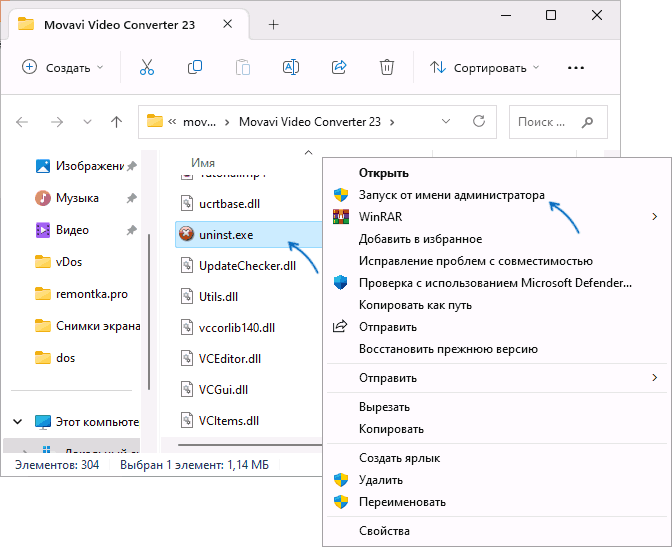This screenshot has height=547, width=672.
Task: Select Добавить в избранное
Action: coord(497,239)
